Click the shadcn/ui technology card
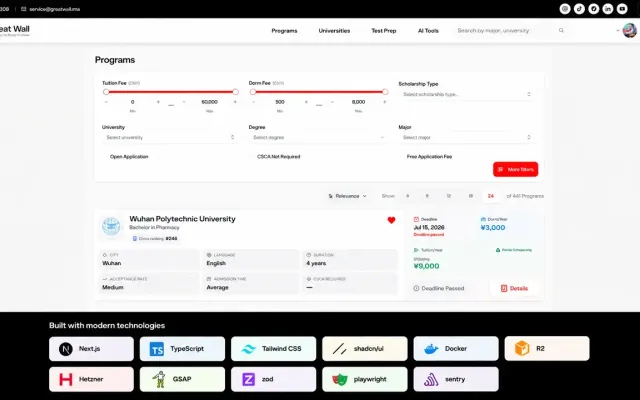640x400 pixels. (x=365, y=349)
